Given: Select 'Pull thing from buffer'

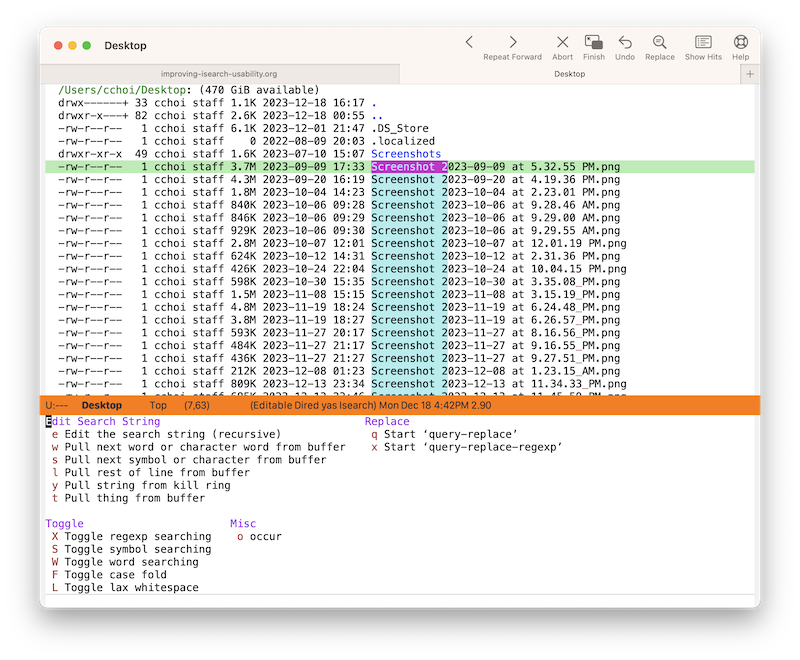Looking at the screenshot, I should [x=128, y=498].
